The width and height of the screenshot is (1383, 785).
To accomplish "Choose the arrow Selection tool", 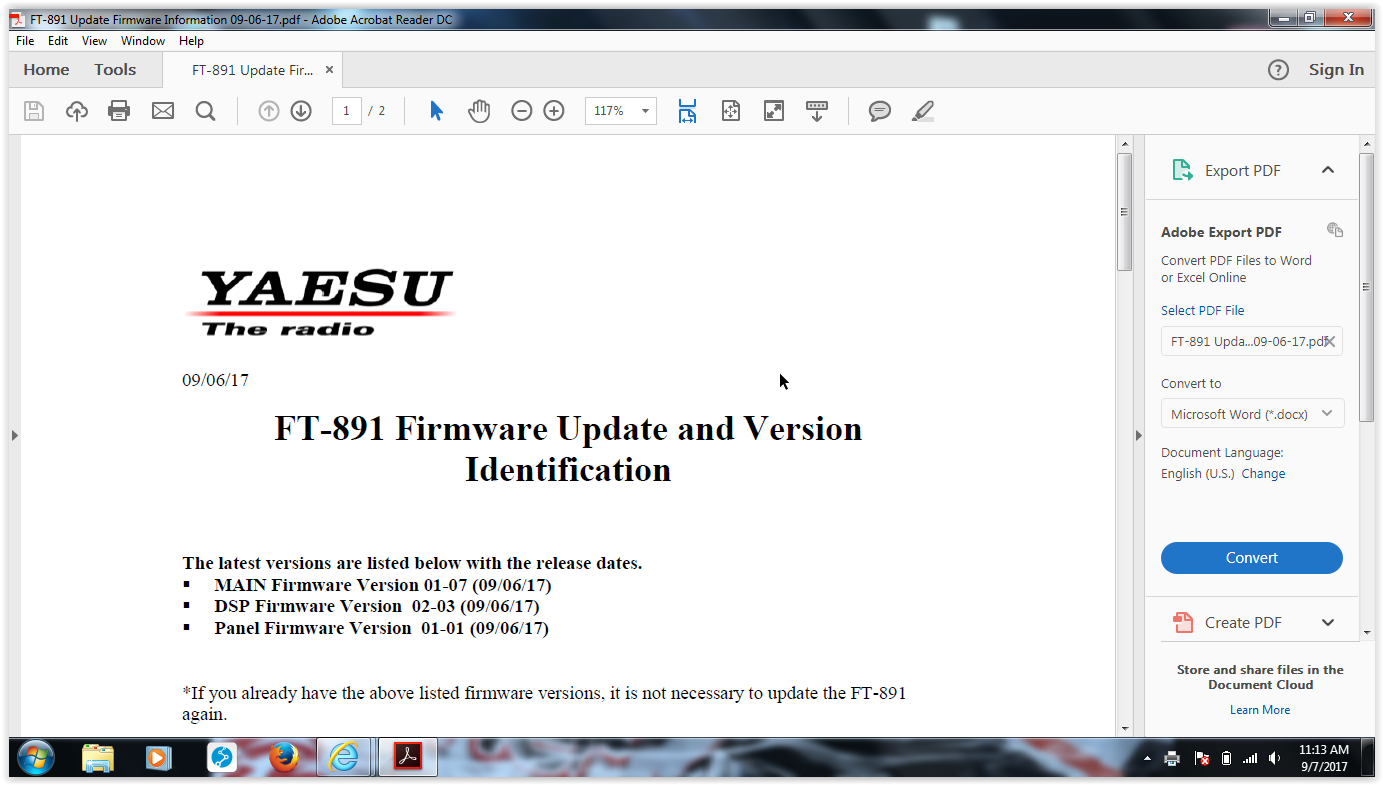I will click(x=436, y=111).
